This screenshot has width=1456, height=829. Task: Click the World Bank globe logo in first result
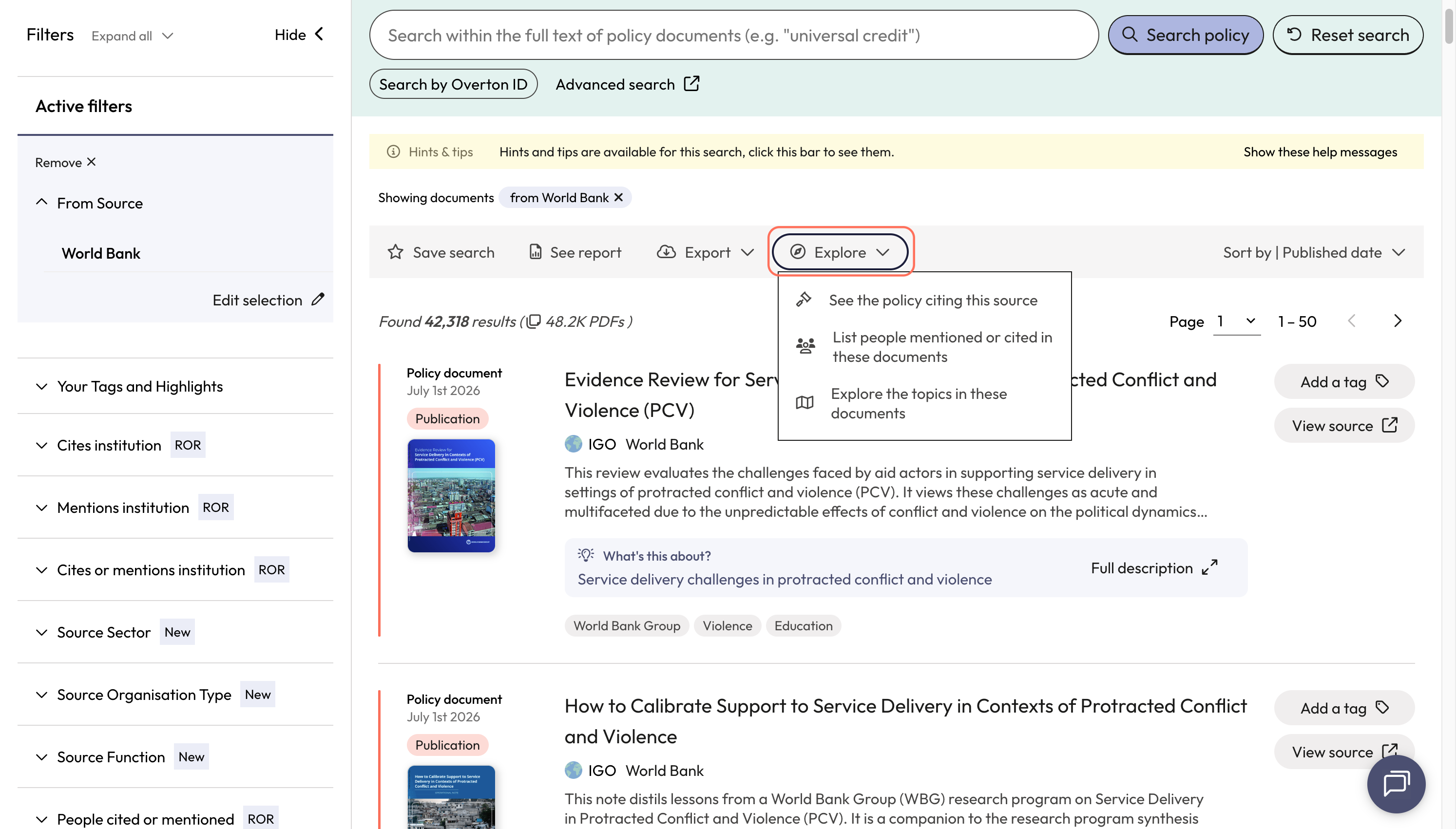click(x=573, y=444)
